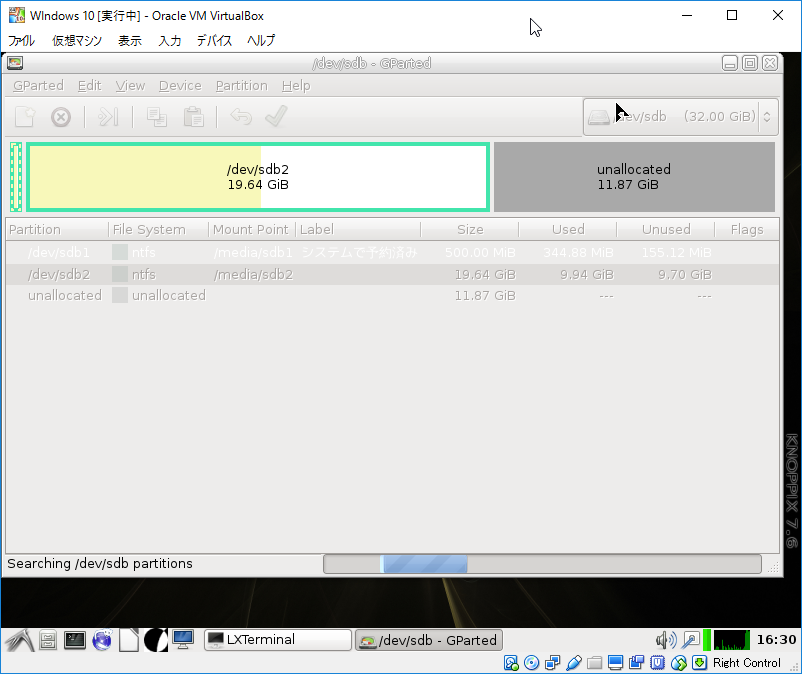Select the small /dev/sdb1 partition graphic block
This screenshot has height=674, width=802.
[16, 177]
